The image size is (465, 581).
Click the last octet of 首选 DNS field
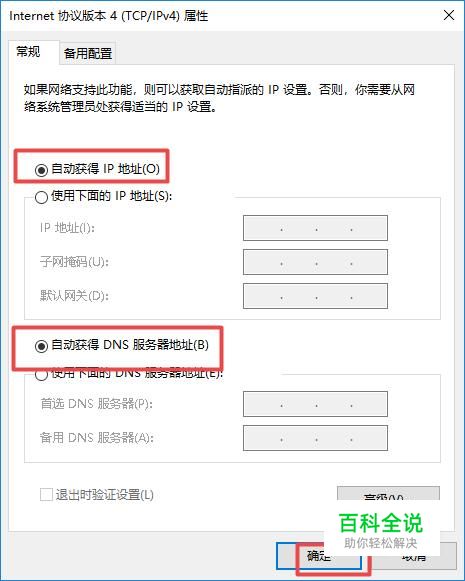tap(369, 404)
